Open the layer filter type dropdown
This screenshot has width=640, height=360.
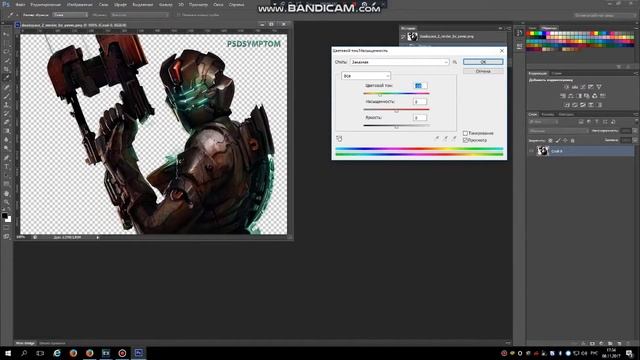point(544,122)
